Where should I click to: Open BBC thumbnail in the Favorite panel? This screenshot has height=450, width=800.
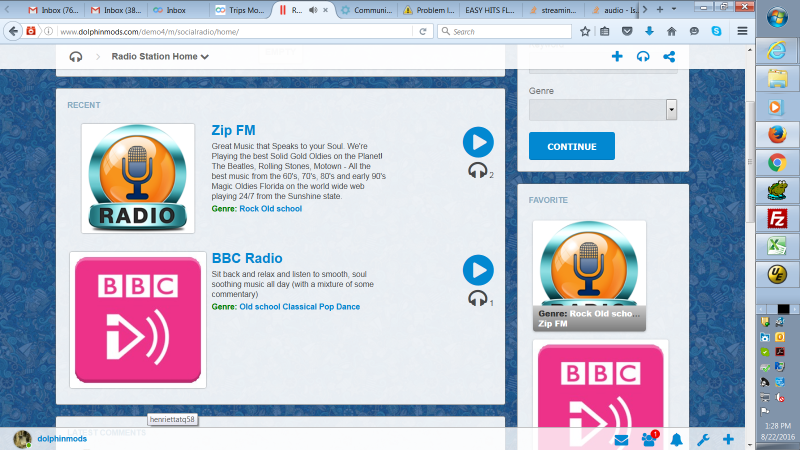601,385
